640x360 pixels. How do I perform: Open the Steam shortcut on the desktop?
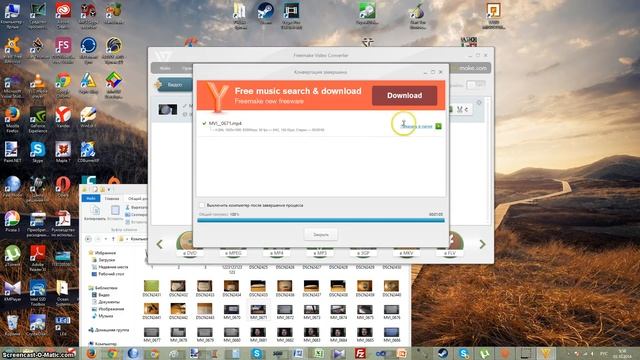click(265, 13)
